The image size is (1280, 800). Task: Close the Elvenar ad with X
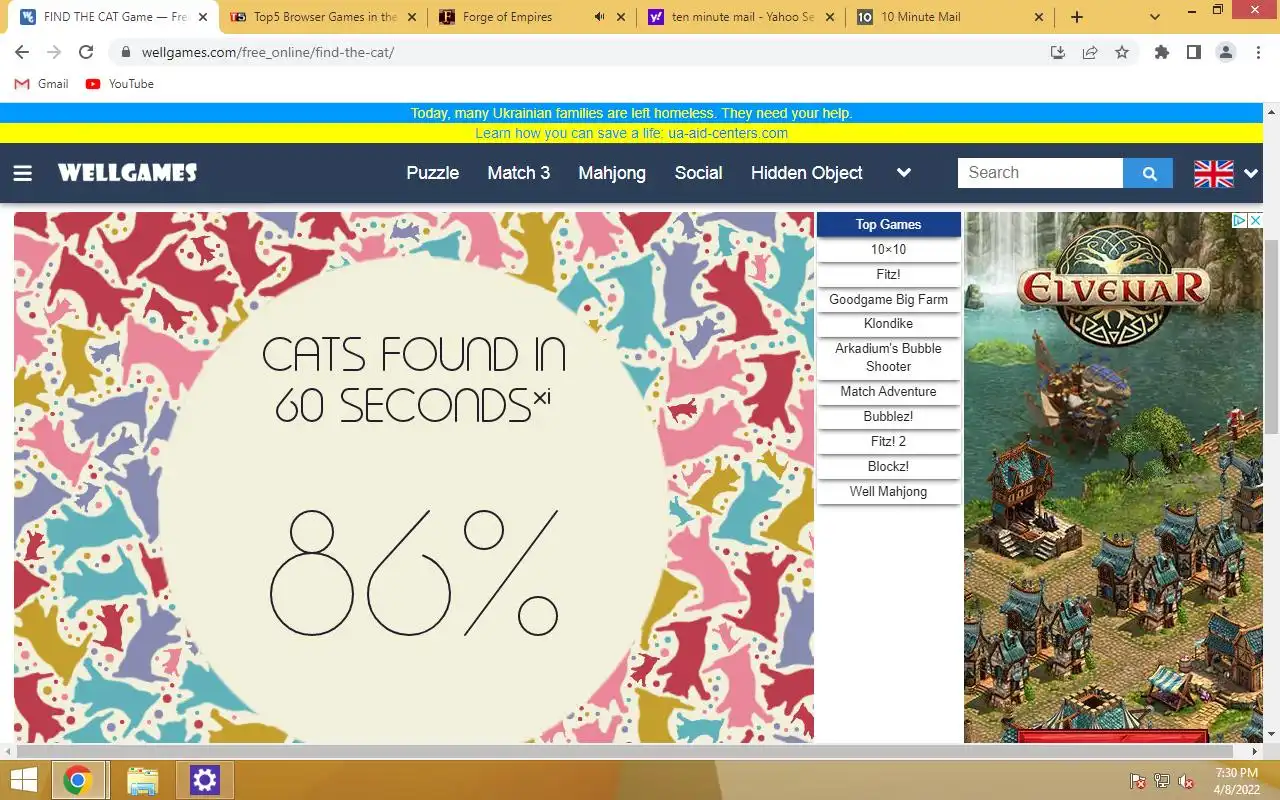pyautogui.click(x=1255, y=220)
